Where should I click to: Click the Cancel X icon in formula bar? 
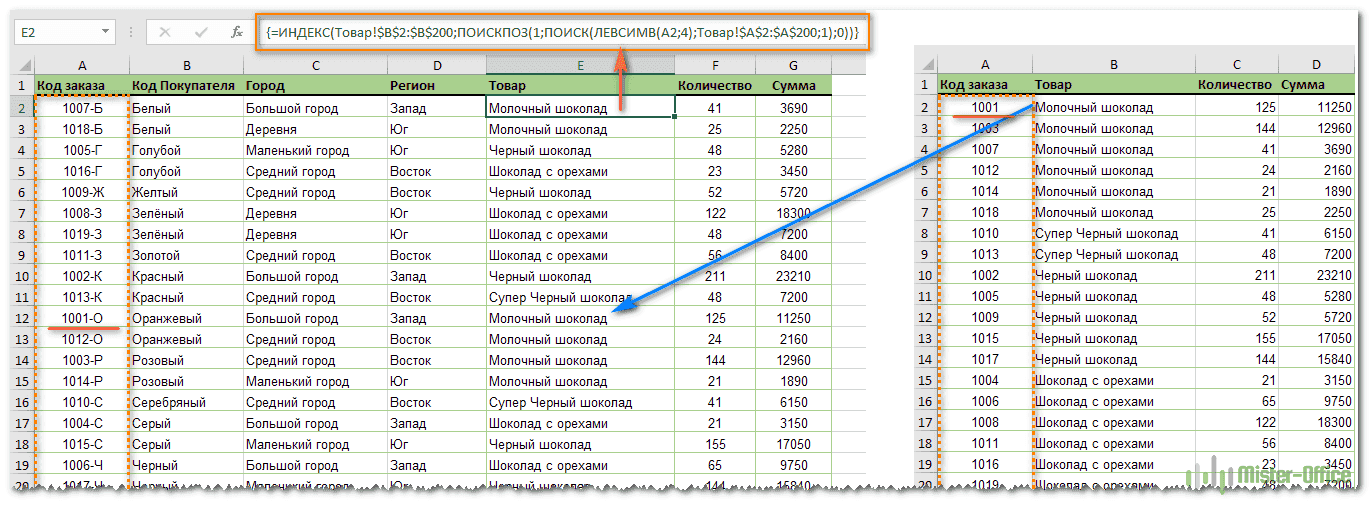pyautogui.click(x=165, y=32)
